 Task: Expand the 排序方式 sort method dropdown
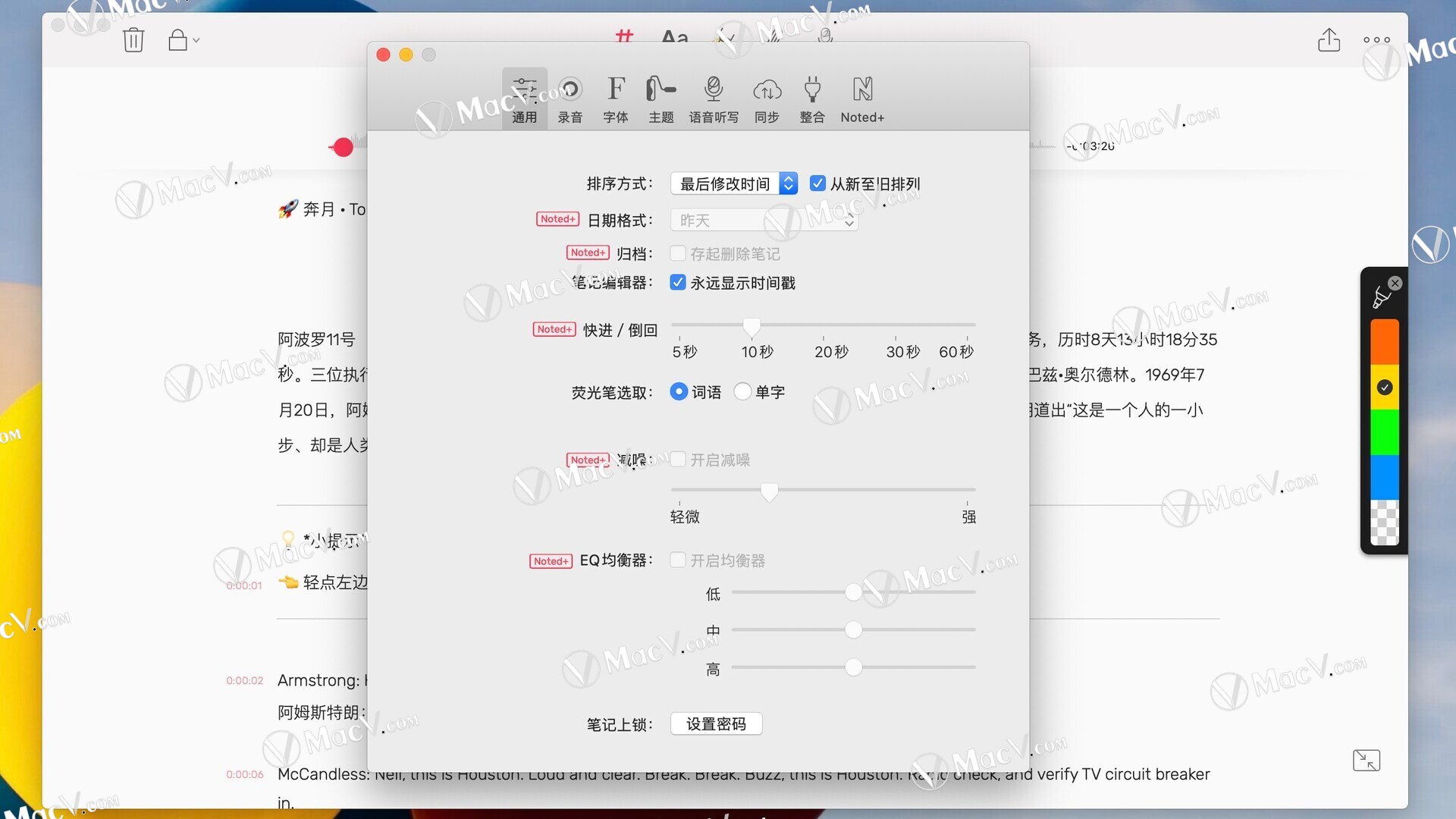pos(733,184)
